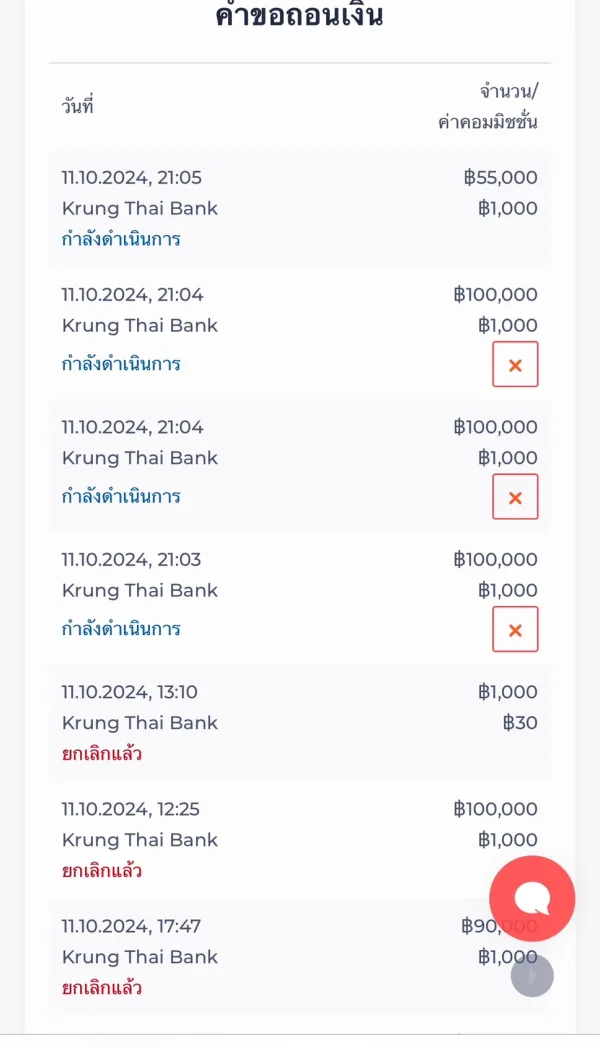Click the จำนวน/ค่าคอมมิชชั่น amount column header
This screenshot has width=600, height=1048.
(x=488, y=107)
